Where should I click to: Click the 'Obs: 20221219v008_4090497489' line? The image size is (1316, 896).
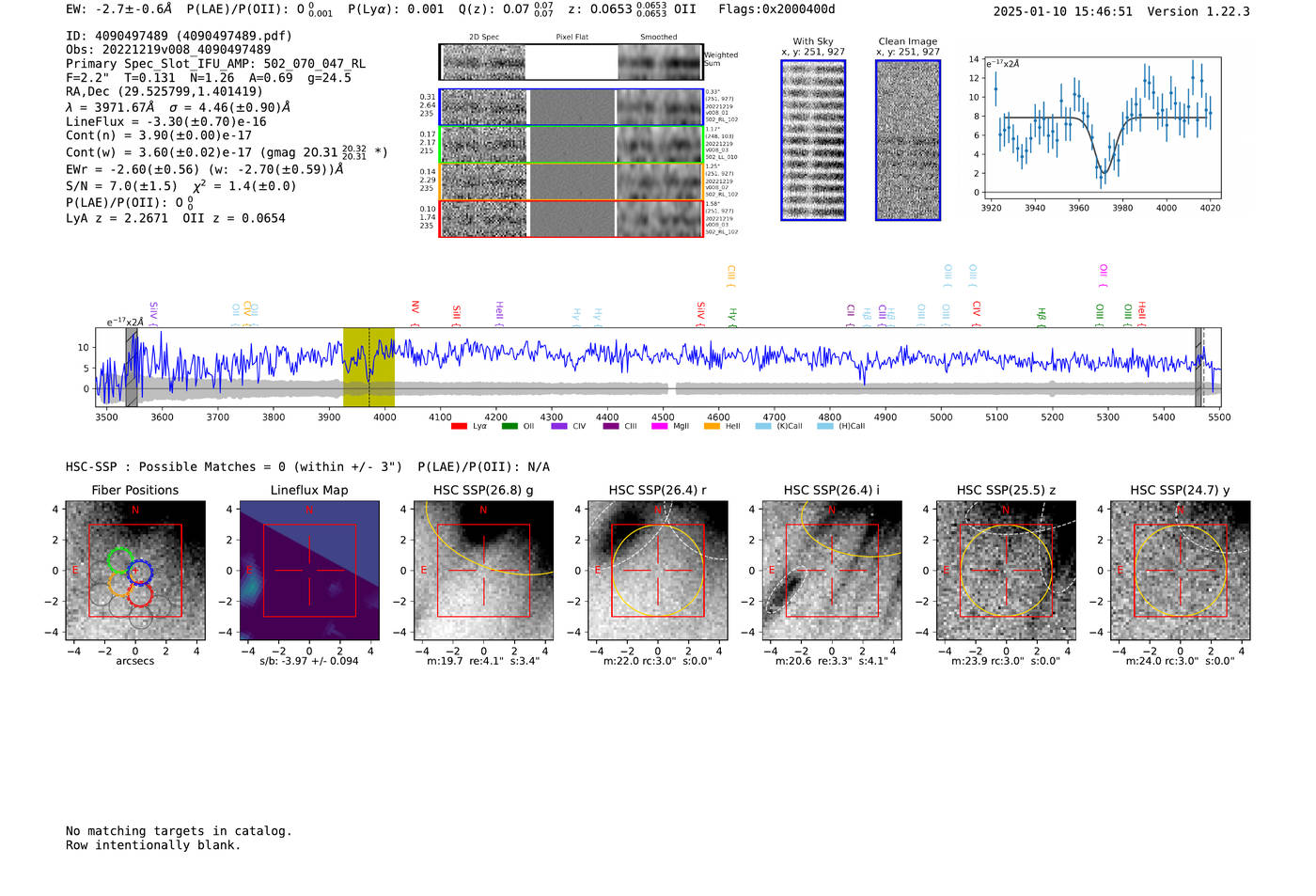[x=168, y=50]
